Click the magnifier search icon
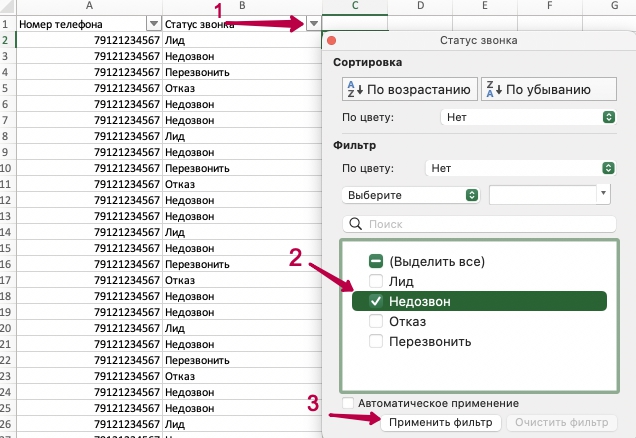The image size is (636, 438). click(355, 224)
